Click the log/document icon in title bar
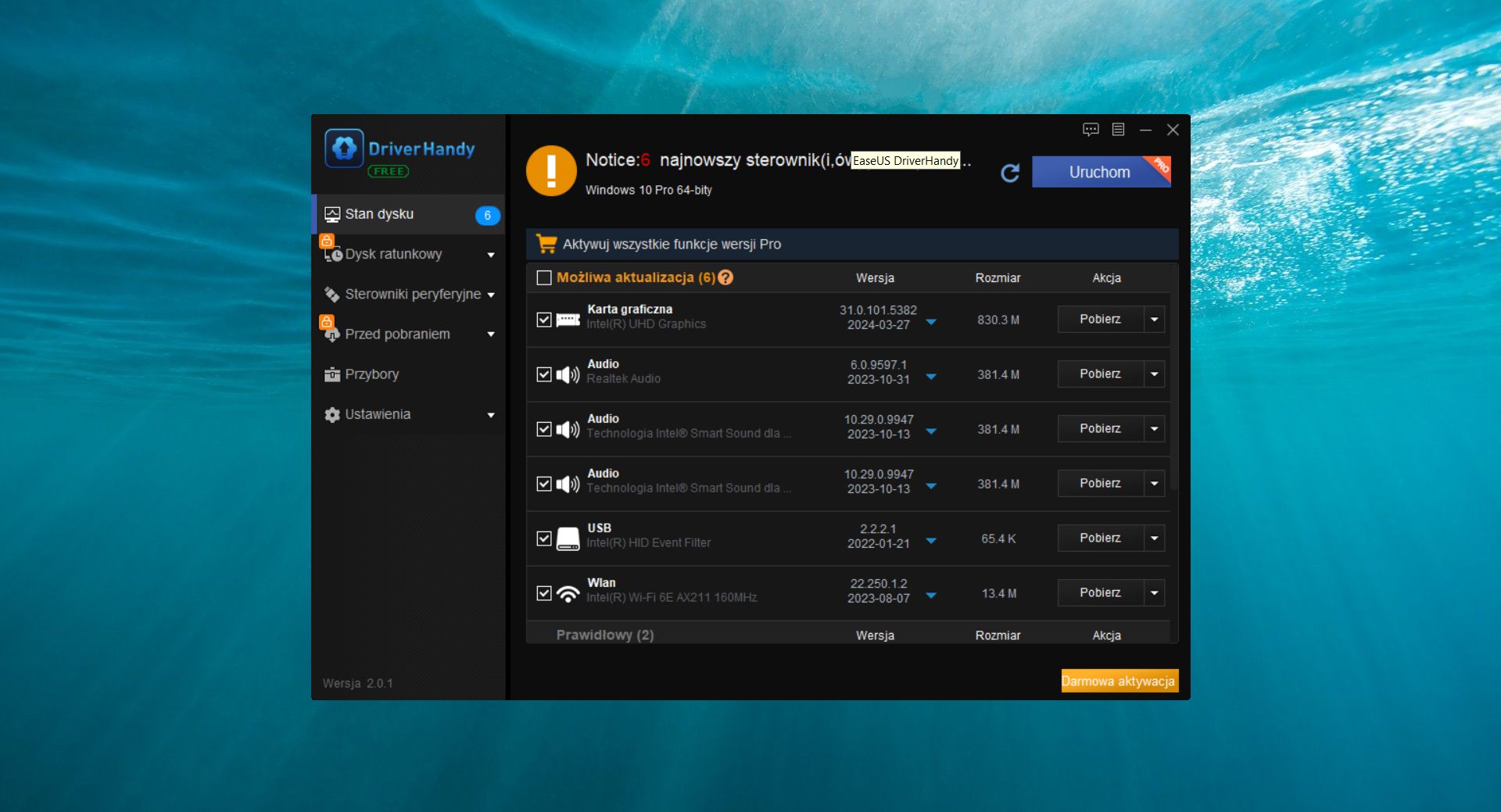 [x=1119, y=130]
